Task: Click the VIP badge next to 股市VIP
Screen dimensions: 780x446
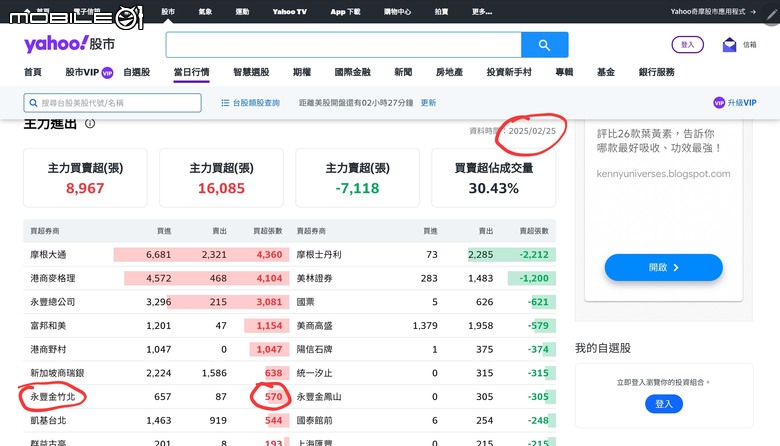Action: (x=107, y=73)
